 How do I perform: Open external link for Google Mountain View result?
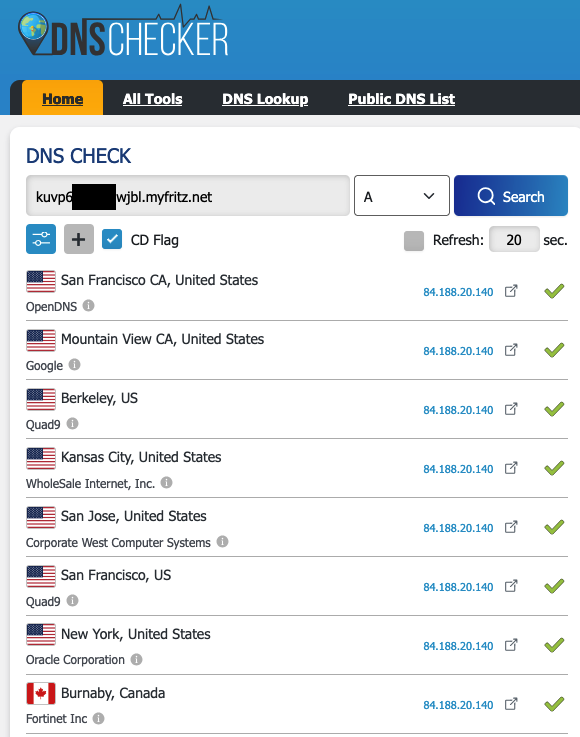[511, 350]
